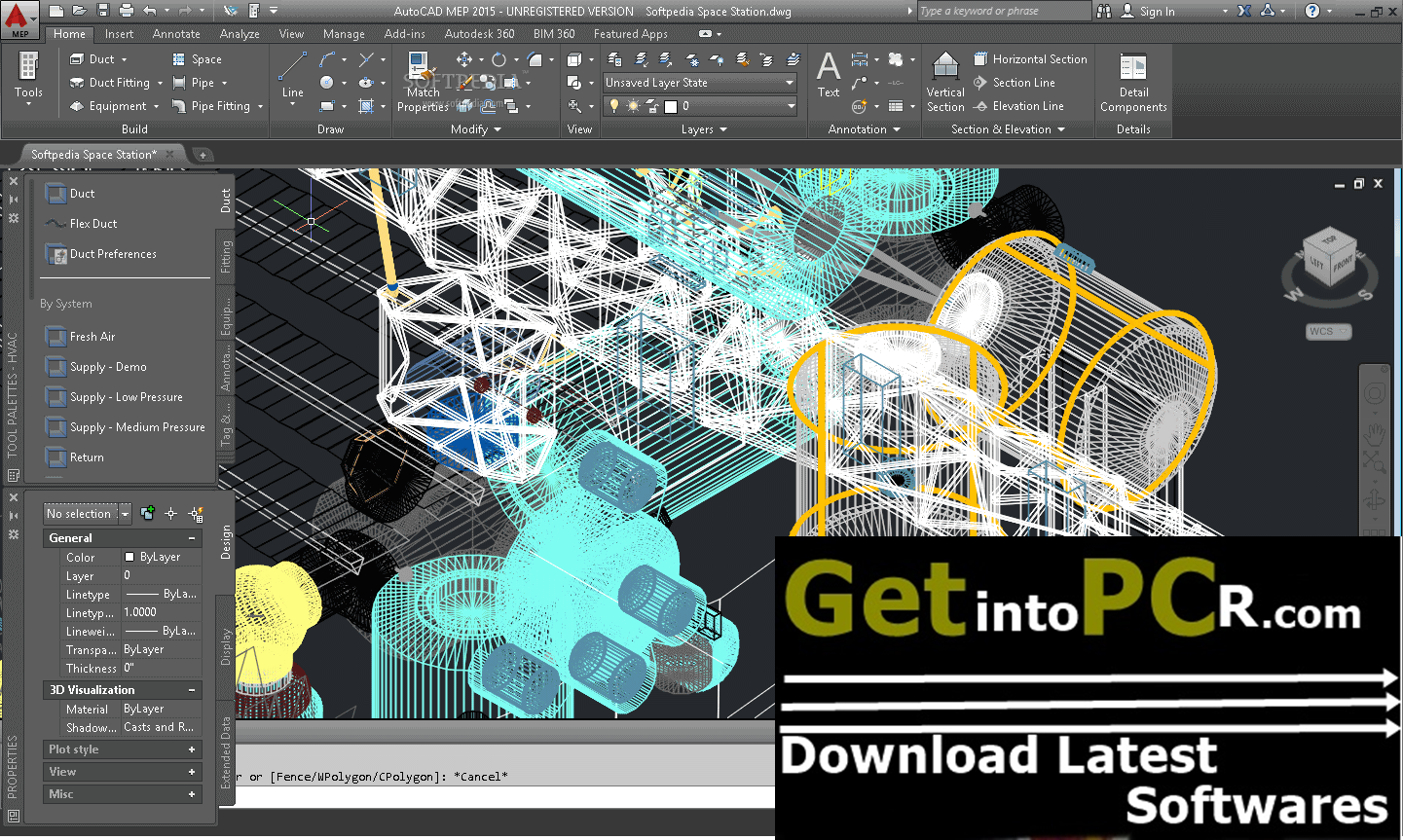Open the WCS coordinate system dropdown
The height and width of the screenshot is (840, 1403).
coord(1329,332)
